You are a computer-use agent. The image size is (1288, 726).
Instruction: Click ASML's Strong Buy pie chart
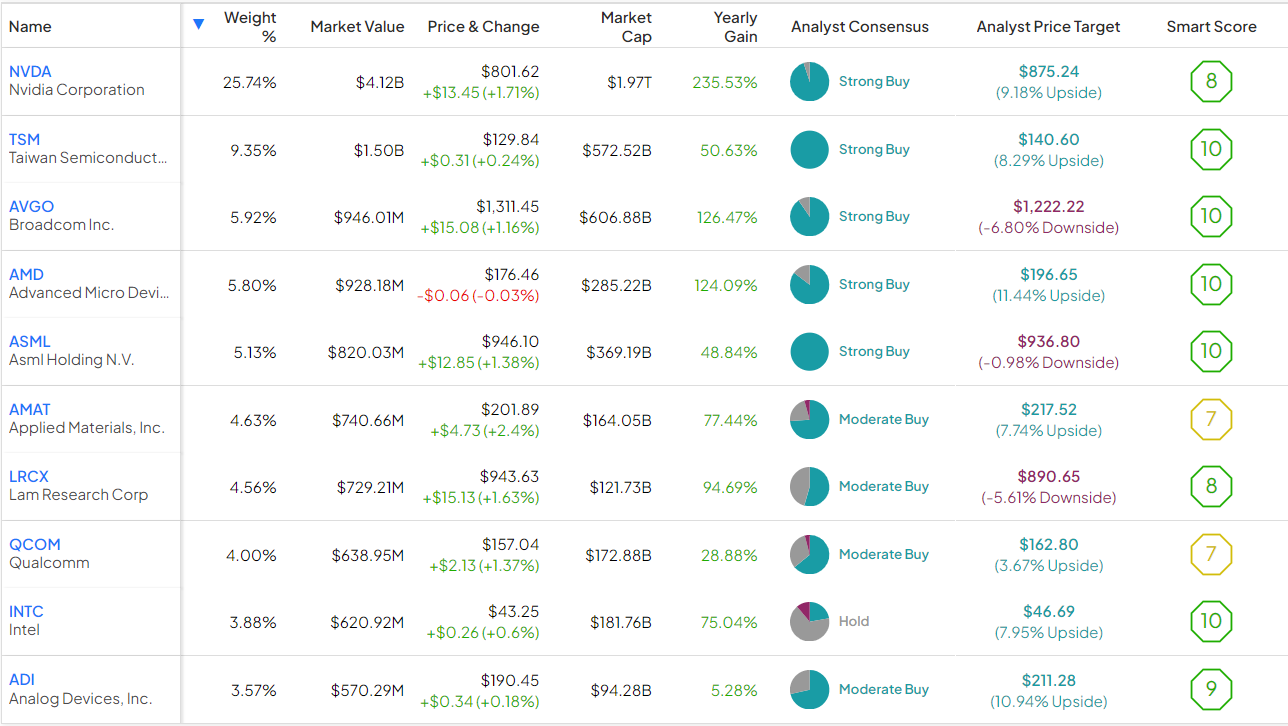[x=809, y=352]
